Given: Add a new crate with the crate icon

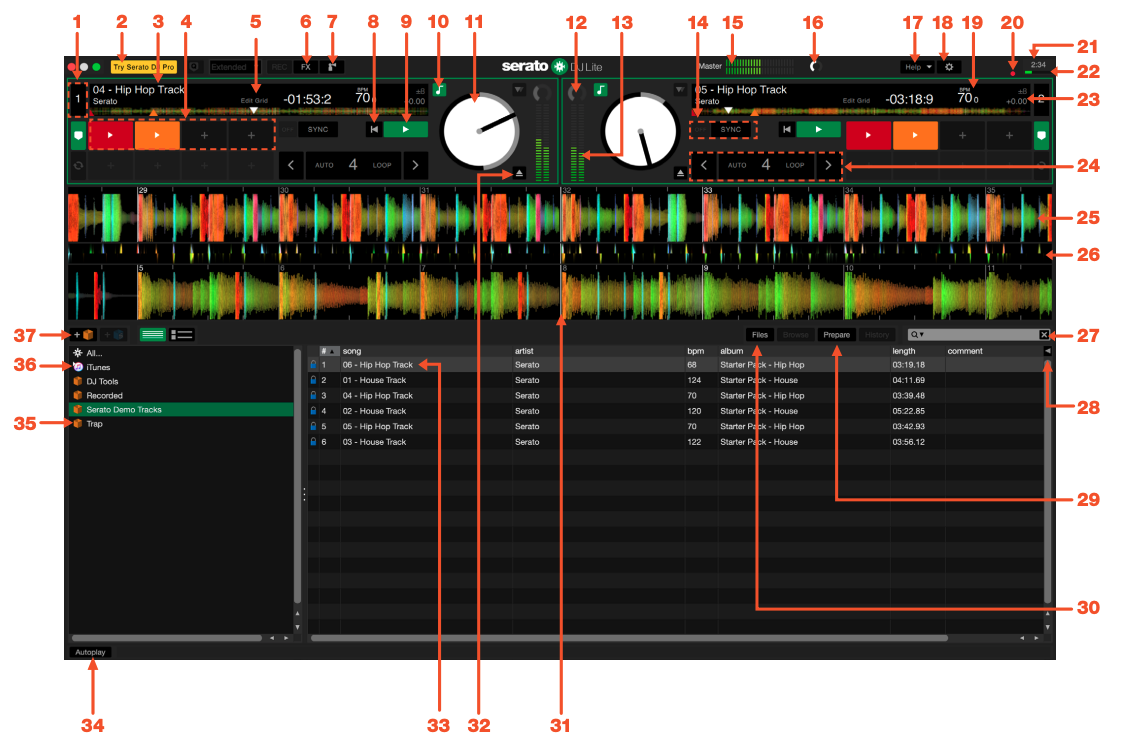Looking at the screenshot, I should coord(84,334).
